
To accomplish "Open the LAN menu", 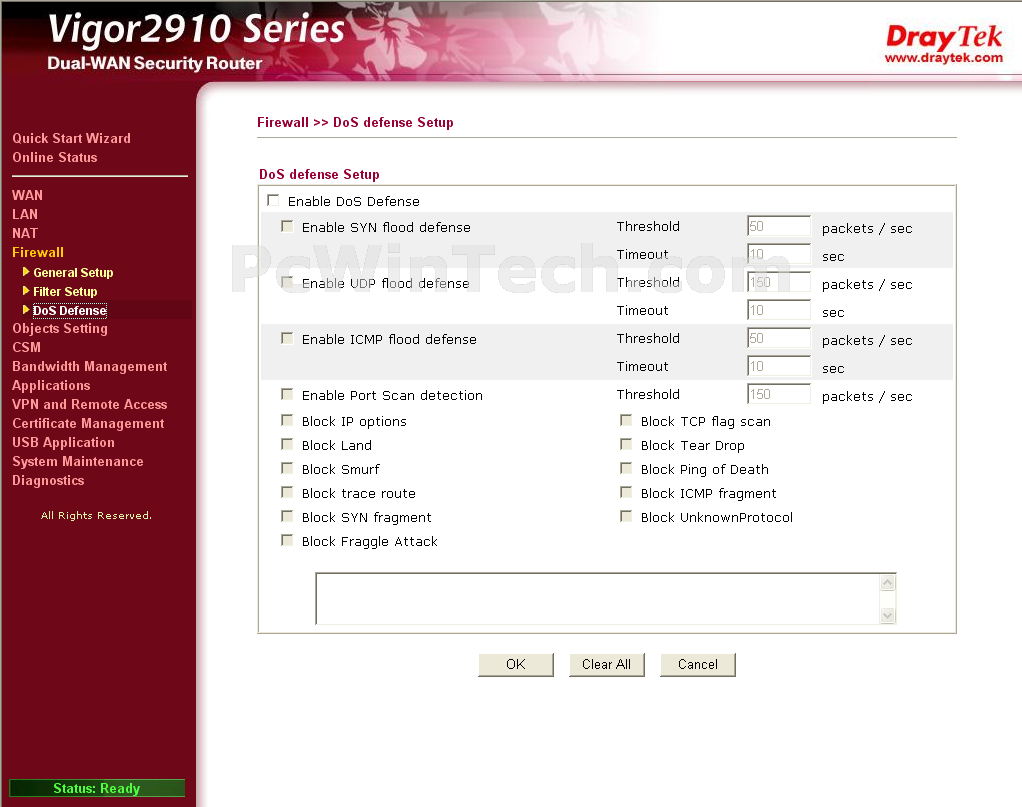I will click(x=25, y=214).
